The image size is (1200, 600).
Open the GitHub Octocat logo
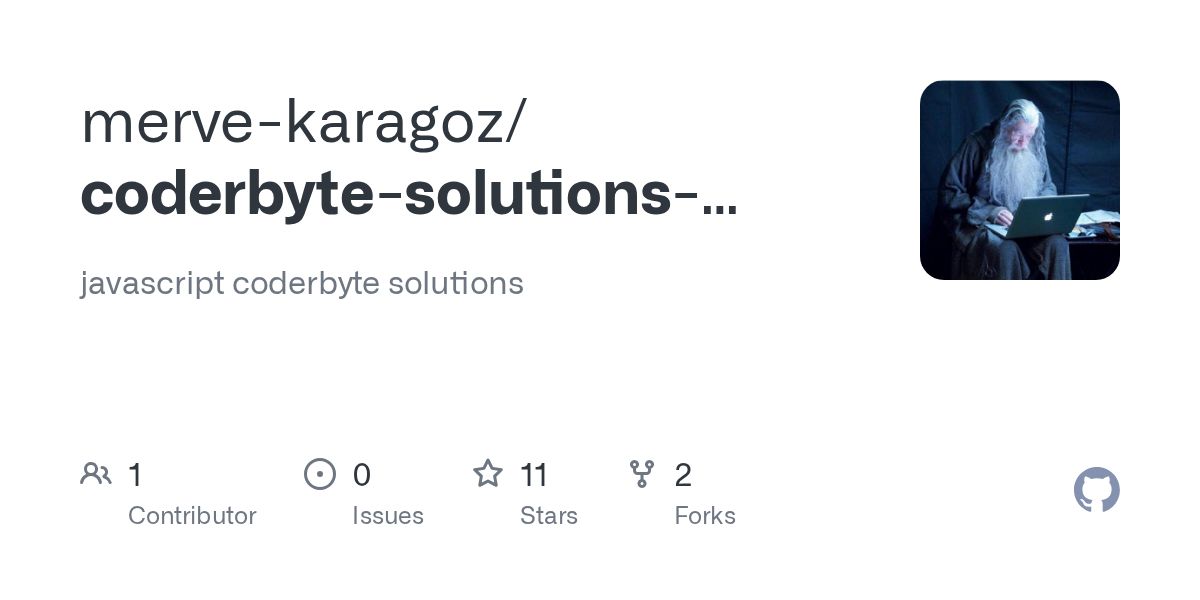pos(1097,490)
